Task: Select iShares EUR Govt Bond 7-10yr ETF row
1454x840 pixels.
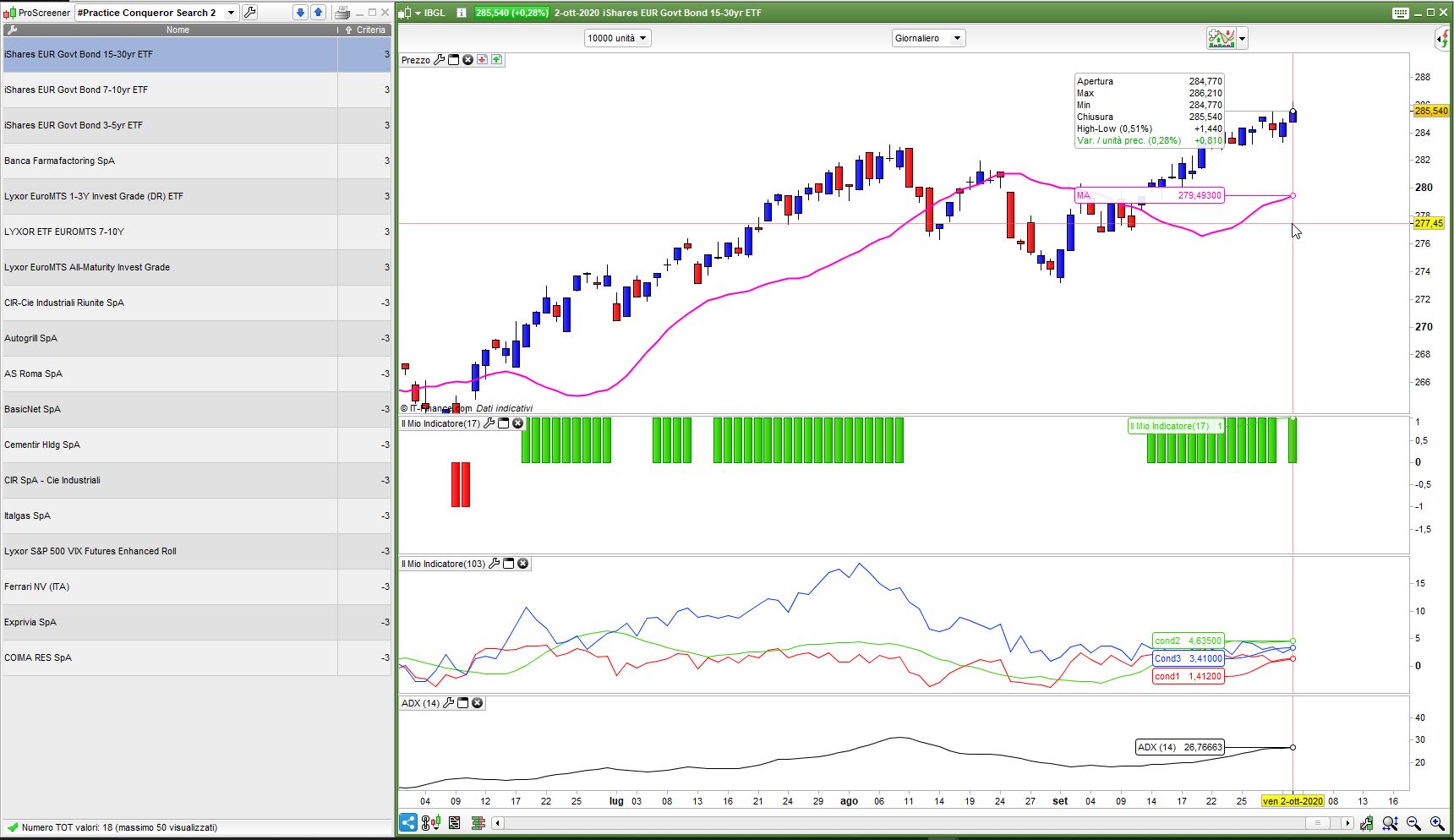Action: pos(196,90)
